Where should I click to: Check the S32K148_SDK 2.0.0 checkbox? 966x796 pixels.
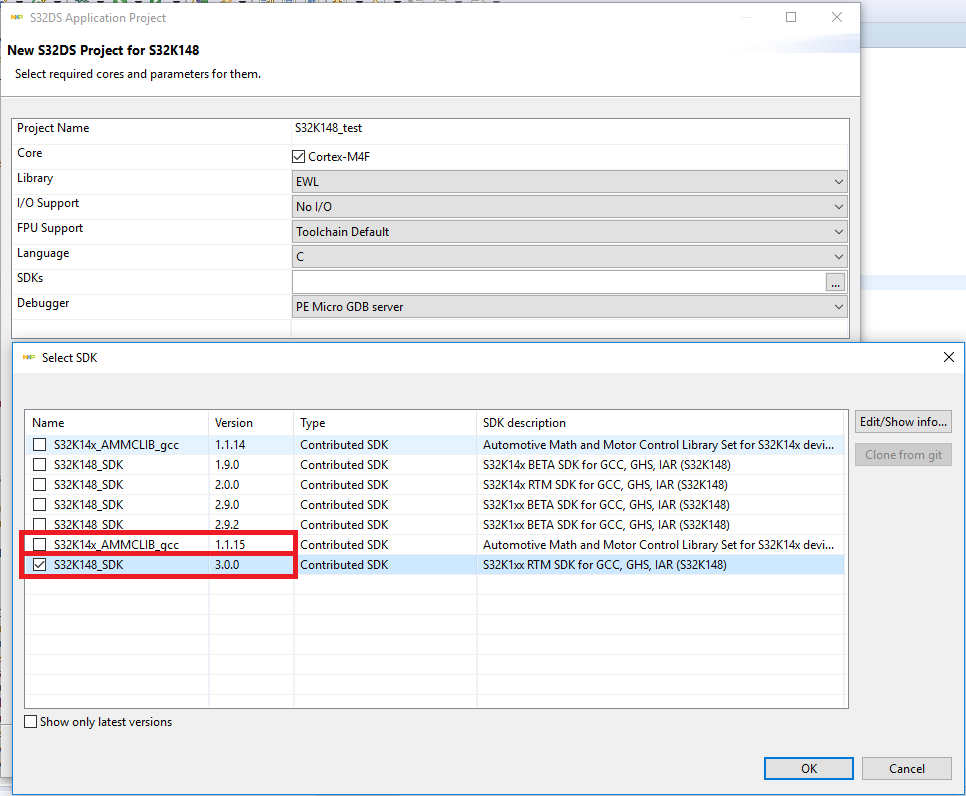(39, 484)
